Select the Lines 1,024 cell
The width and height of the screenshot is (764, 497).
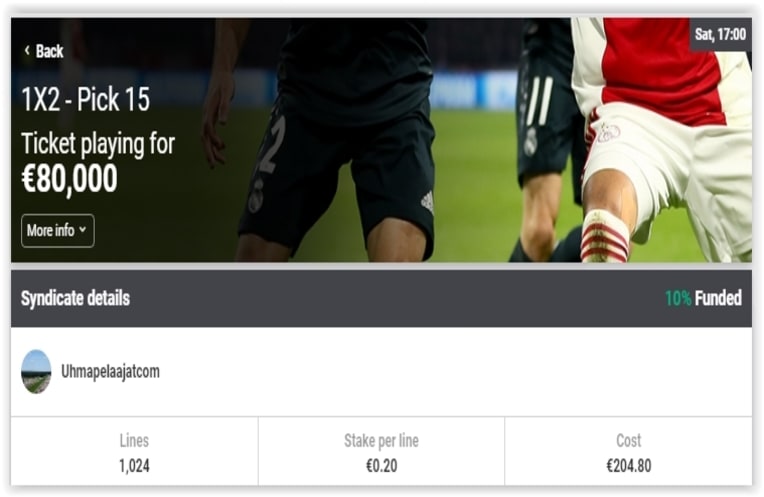(x=134, y=451)
